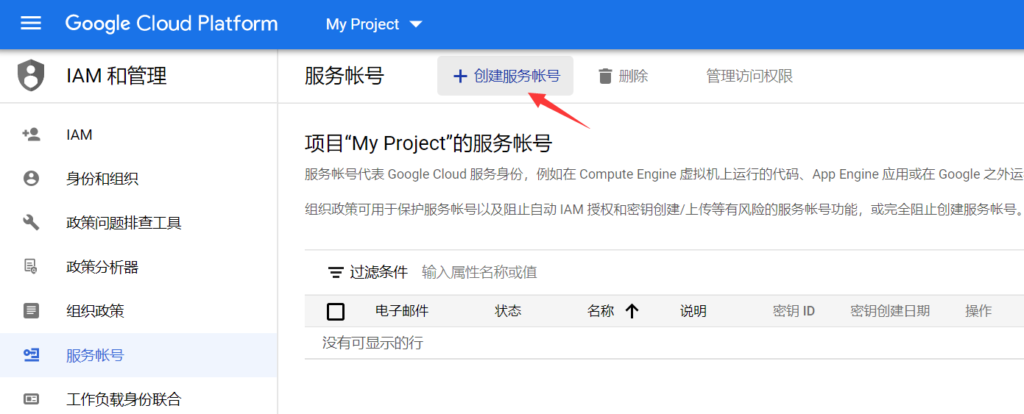
Task: Click 管理访问权限 button
Action: click(749, 76)
